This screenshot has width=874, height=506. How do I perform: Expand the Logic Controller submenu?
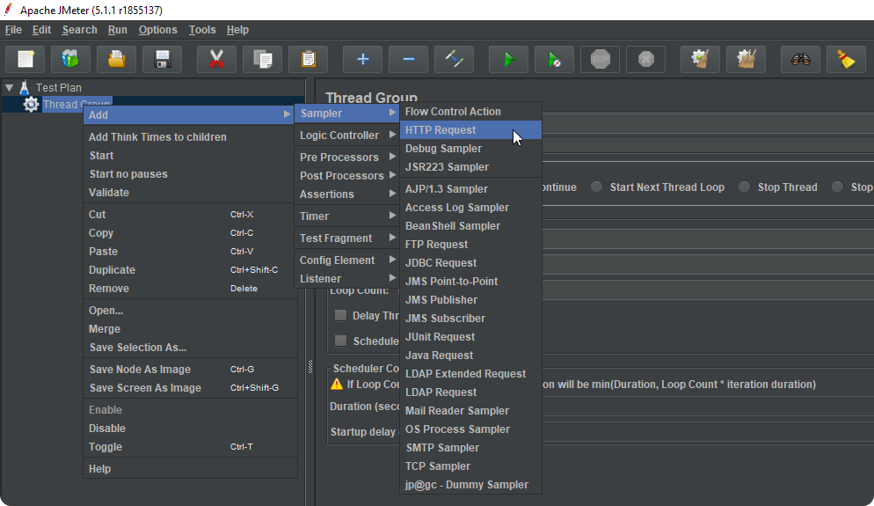click(347, 135)
